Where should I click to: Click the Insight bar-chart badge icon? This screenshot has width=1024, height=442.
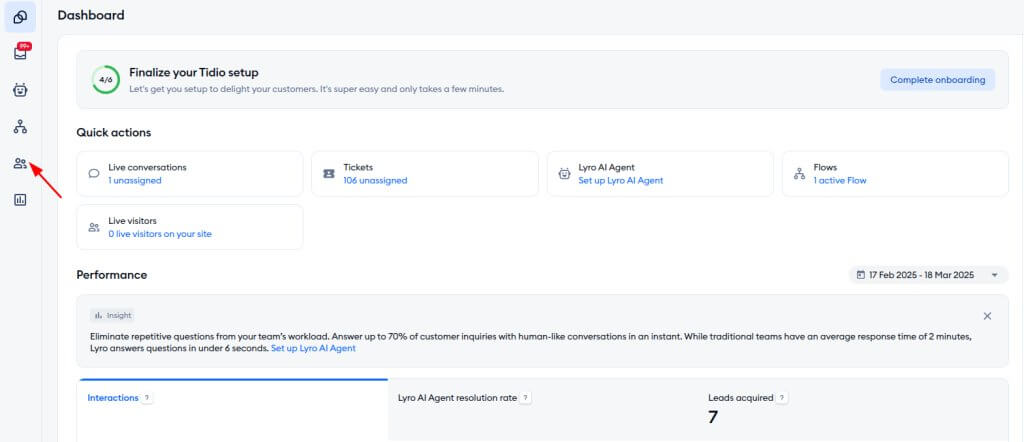click(99, 315)
